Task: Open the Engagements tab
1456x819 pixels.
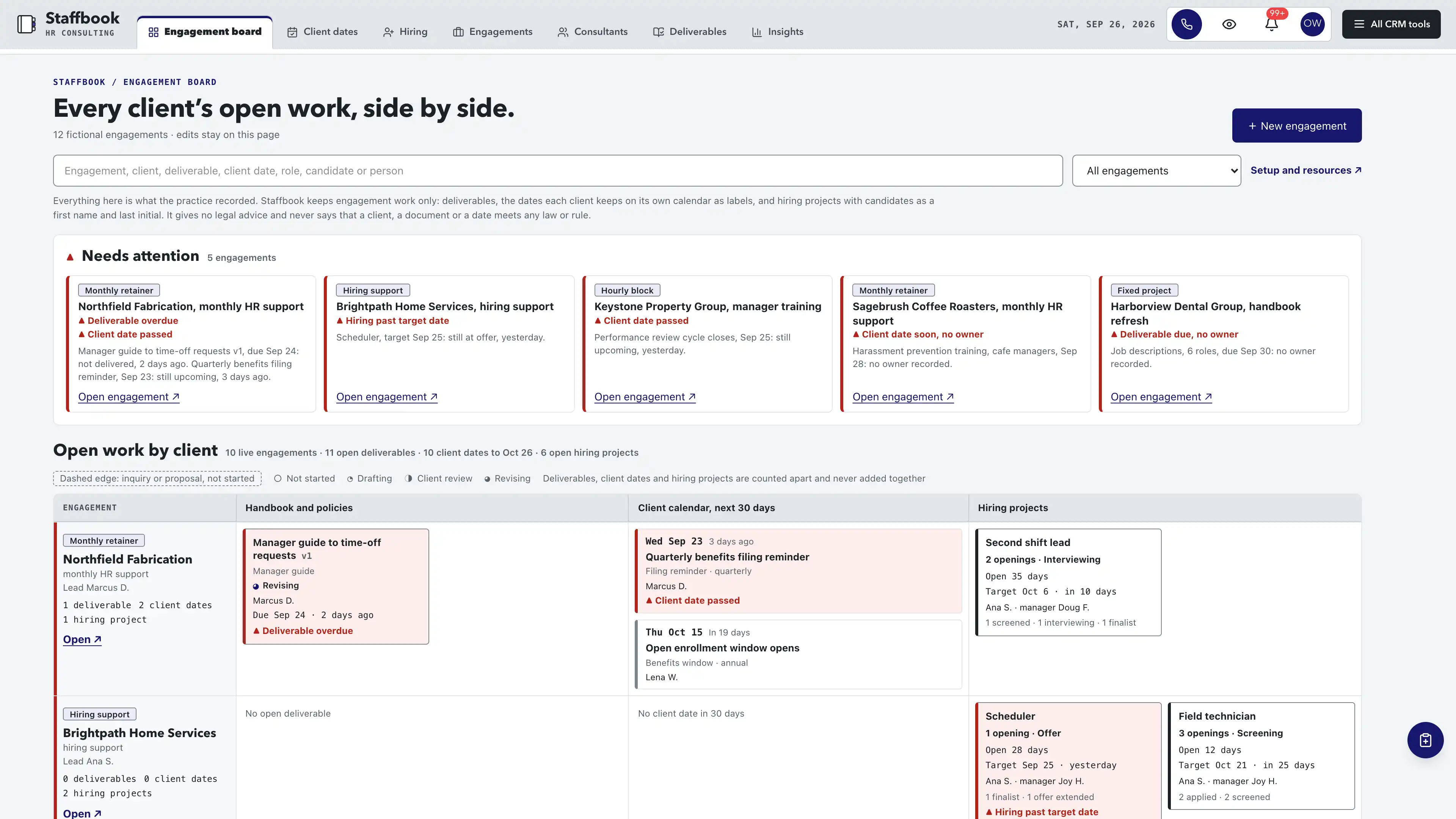Action: (493, 31)
